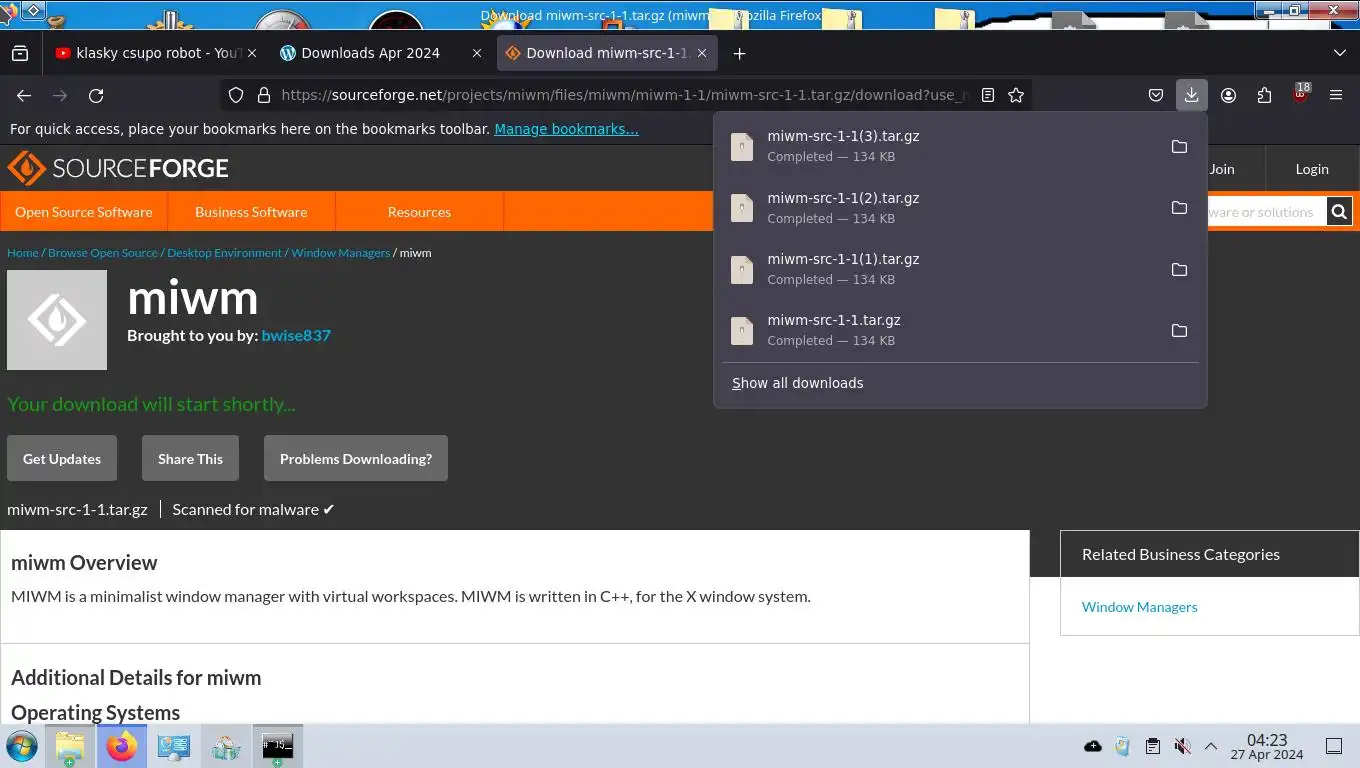Click the Manage bookmarks link
This screenshot has height=768, width=1360.
[566, 129]
